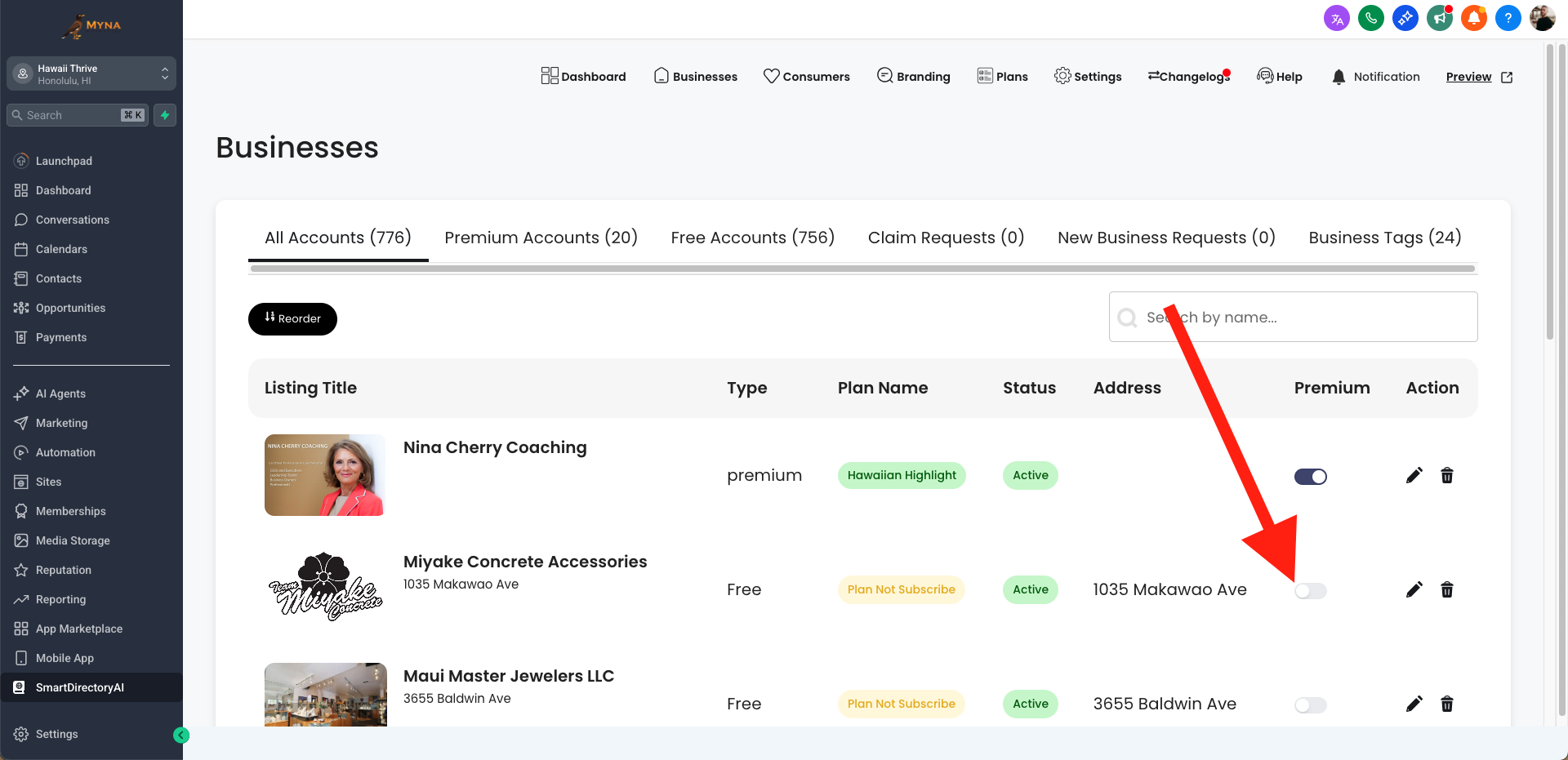Enable premium toggle for Miyake Concrete Accessories
The image size is (1568, 760).
pyautogui.click(x=1310, y=591)
